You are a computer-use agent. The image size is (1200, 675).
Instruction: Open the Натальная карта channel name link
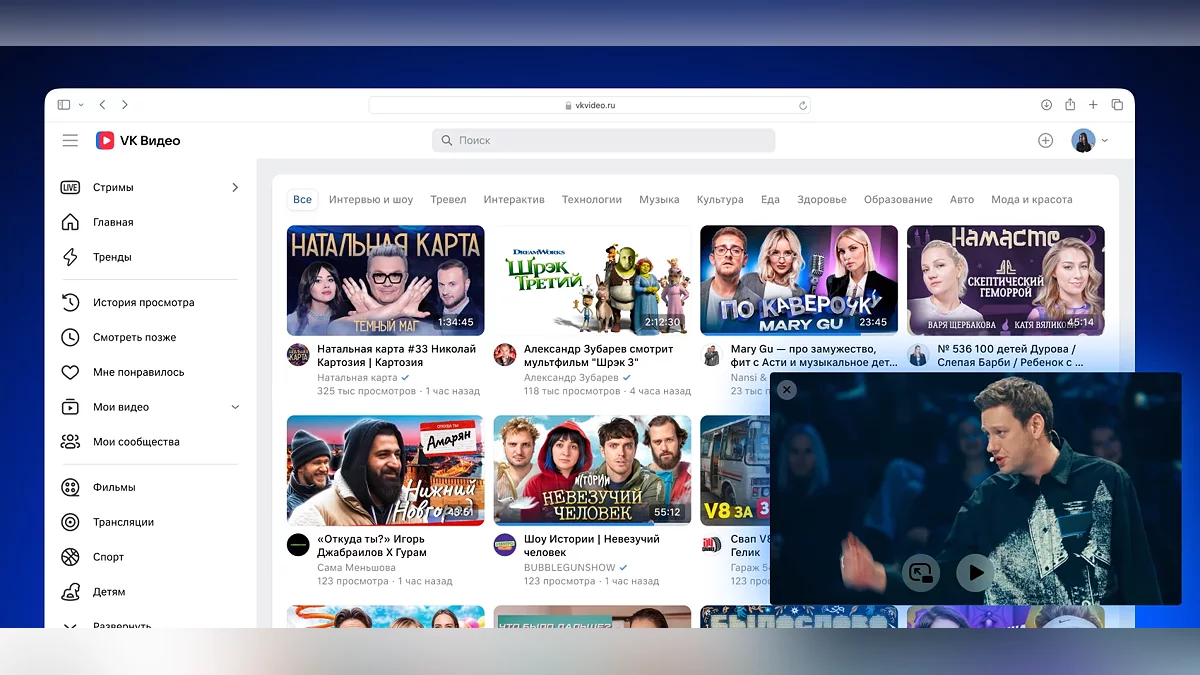coord(357,378)
